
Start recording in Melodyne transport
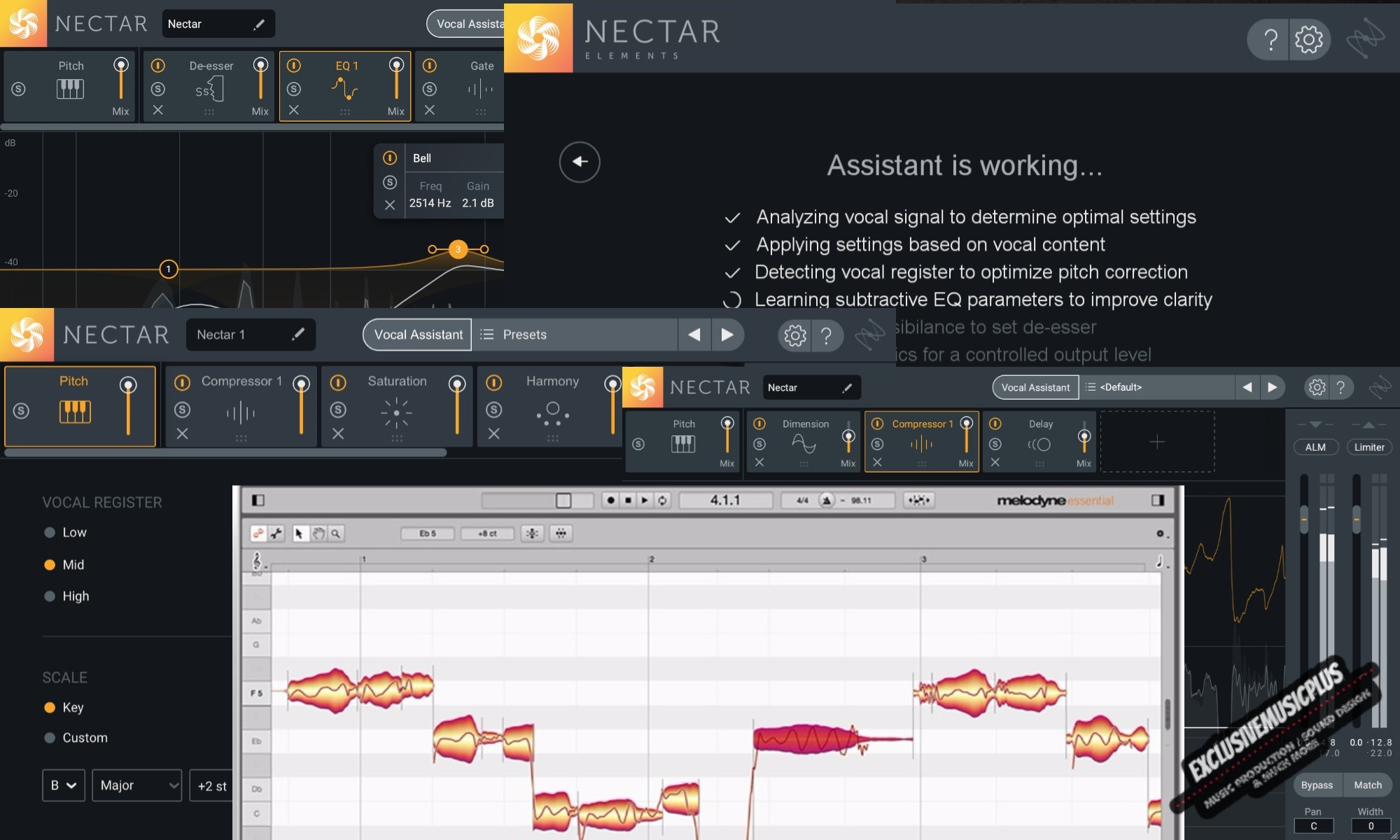(x=610, y=500)
